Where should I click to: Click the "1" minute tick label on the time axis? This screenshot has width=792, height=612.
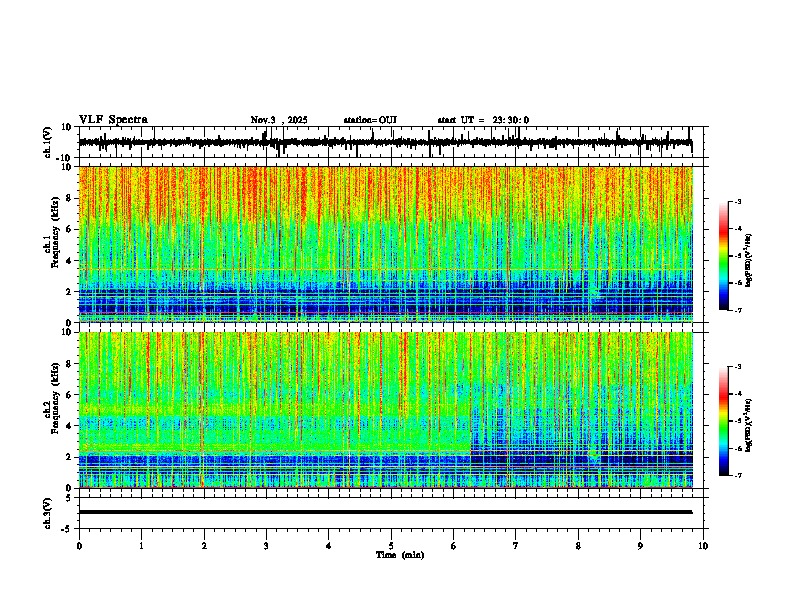click(141, 546)
